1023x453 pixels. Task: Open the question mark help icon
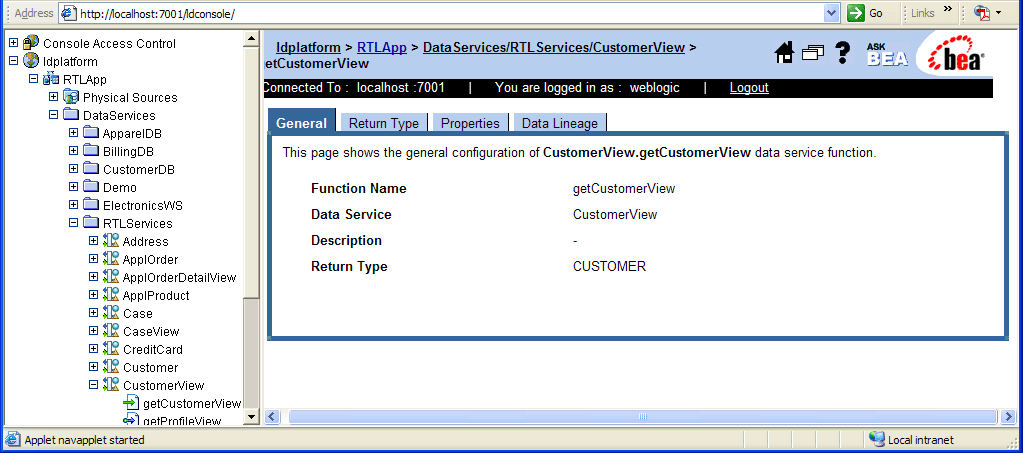(x=842, y=53)
